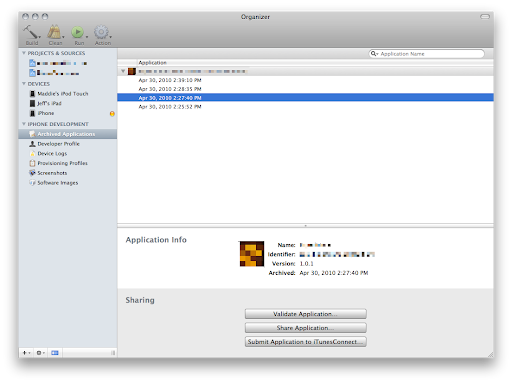
Task: Click the Provisioning Profiles icon
Action: (32, 163)
